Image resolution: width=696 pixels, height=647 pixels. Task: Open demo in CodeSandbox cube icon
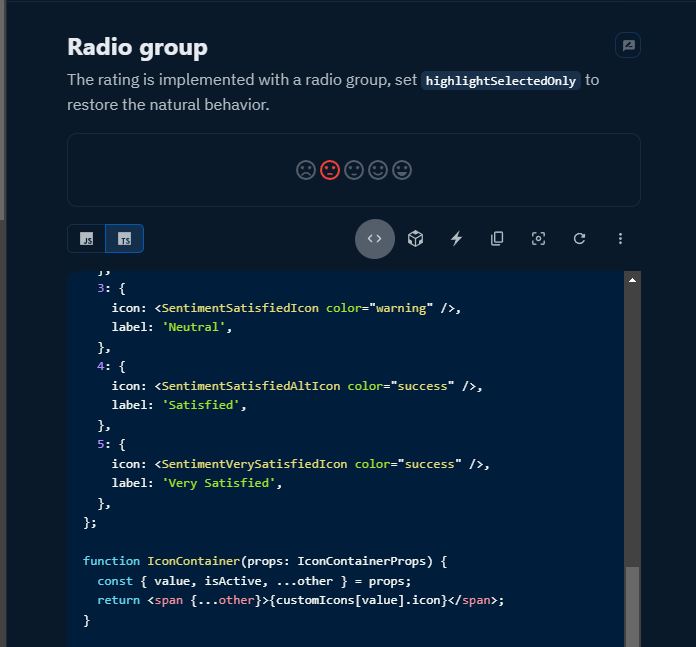(x=415, y=239)
